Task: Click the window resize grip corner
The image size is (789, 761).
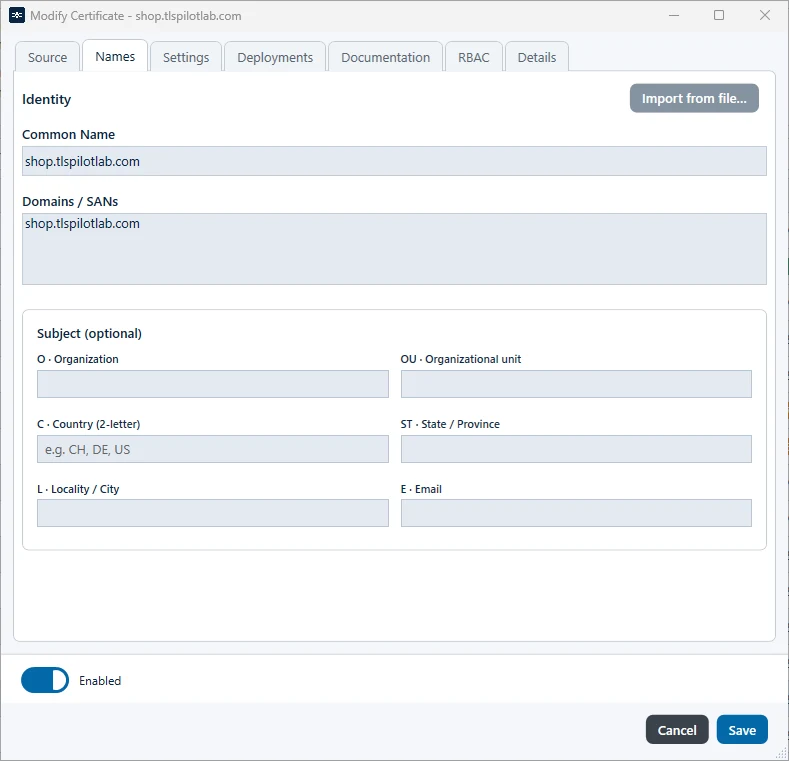Action: 781,753
